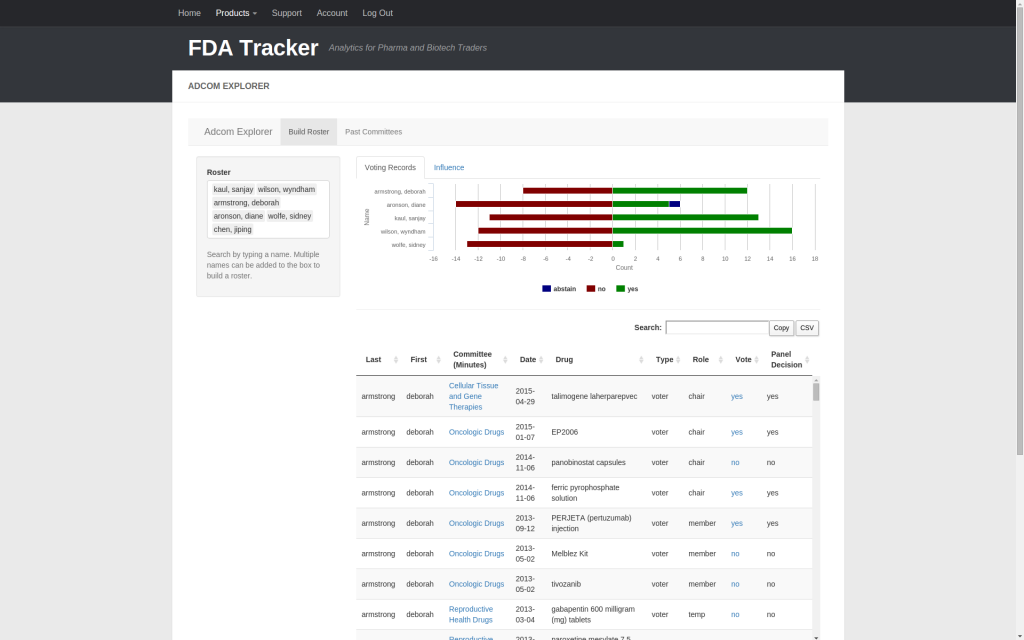Screen dimensions: 1024x640
Task: Sort table by Role column arrows
Action: coord(720,360)
